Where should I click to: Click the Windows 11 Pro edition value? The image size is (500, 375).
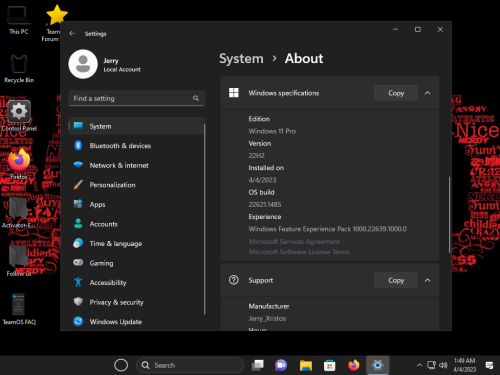point(272,131)
